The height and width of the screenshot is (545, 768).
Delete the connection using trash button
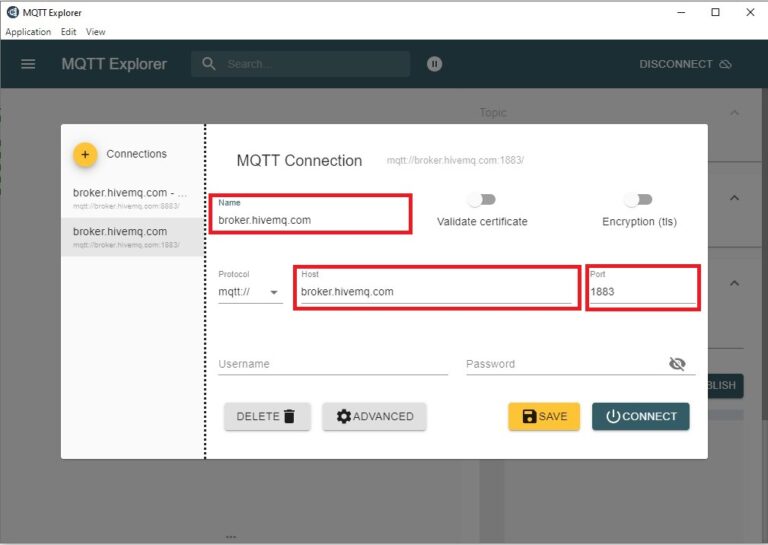[x=266, y=416]
